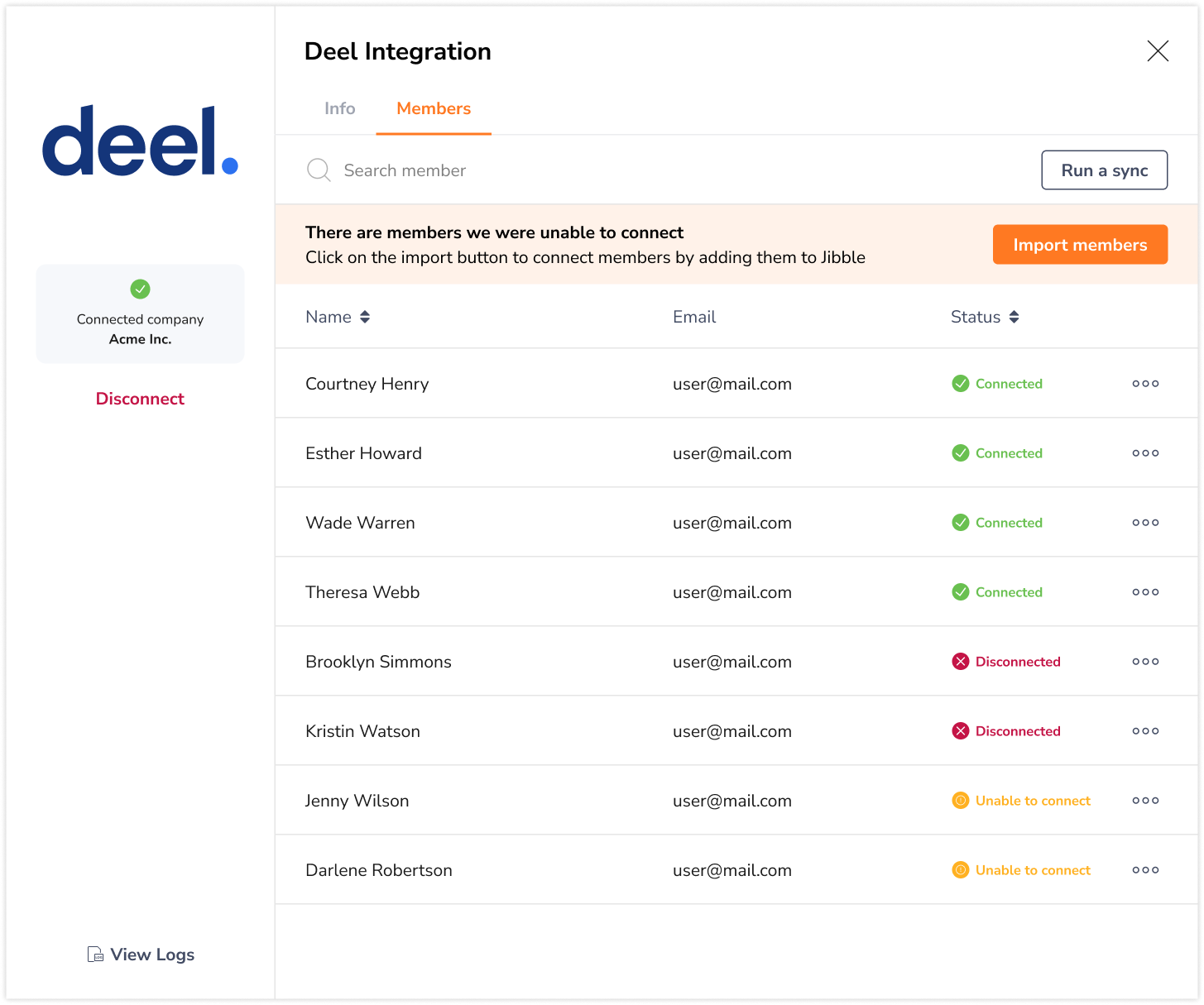Open more options for Wade Warren

tap(1145, 523)
